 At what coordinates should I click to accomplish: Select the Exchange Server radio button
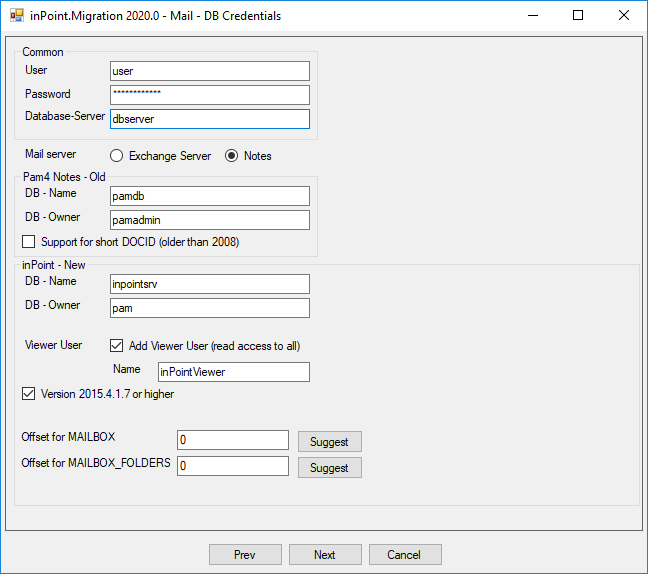(x=116, y=156)
